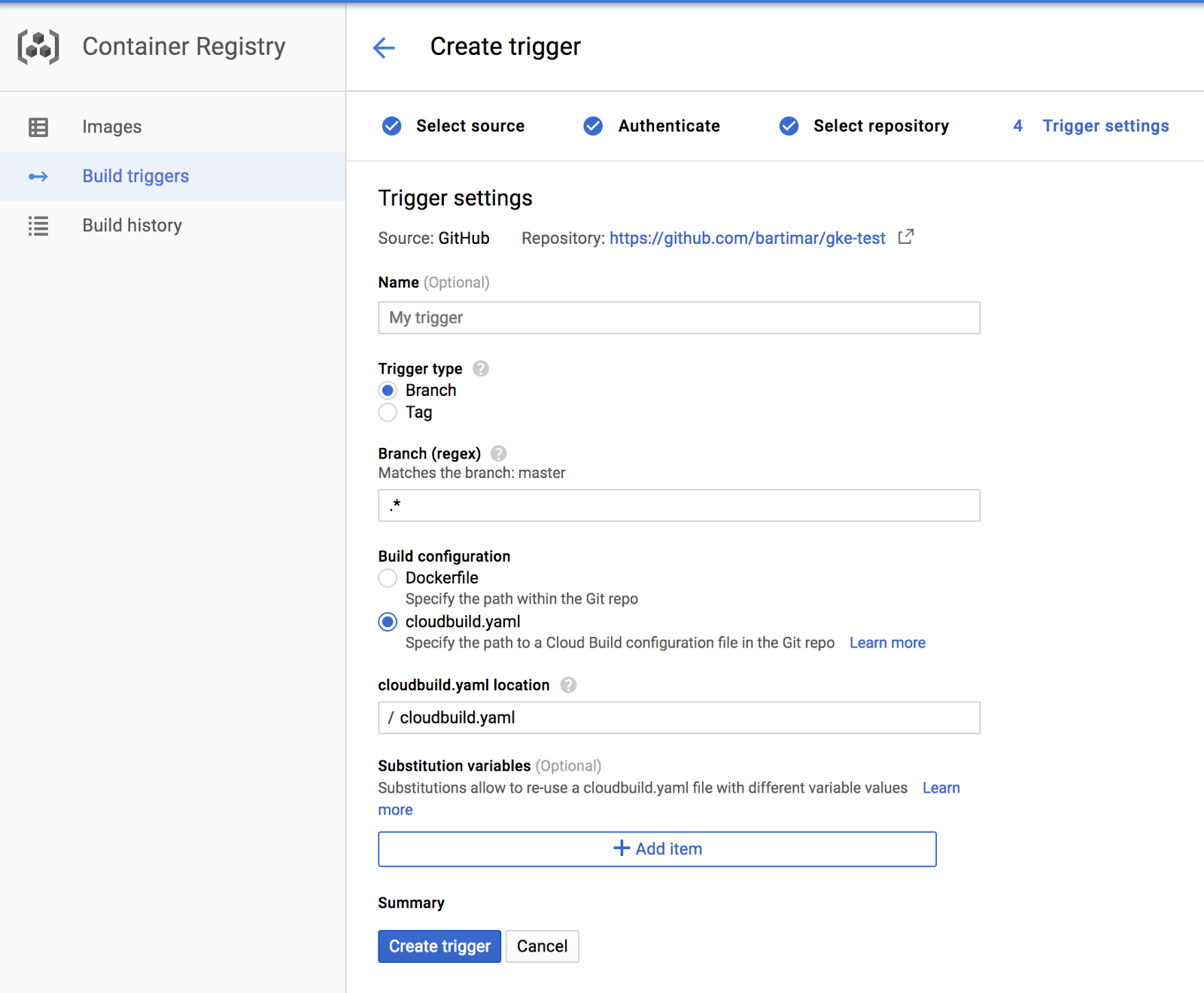Go to Build history in the sidebar
Image resolution: width=1204 pixels, height=993 pixels.
click(132, 226)
